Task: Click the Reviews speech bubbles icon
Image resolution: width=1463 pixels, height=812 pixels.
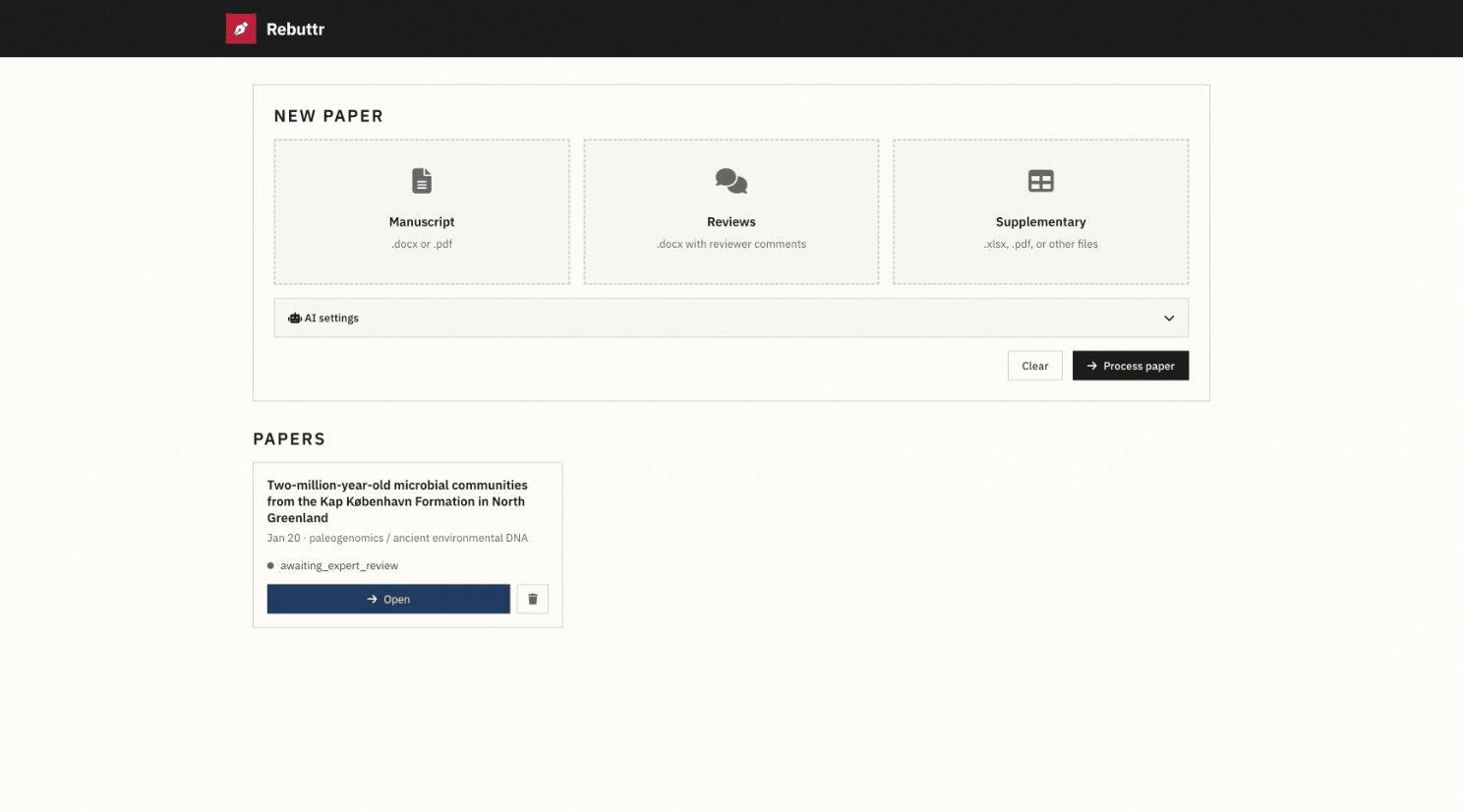Action: (731, 181)
